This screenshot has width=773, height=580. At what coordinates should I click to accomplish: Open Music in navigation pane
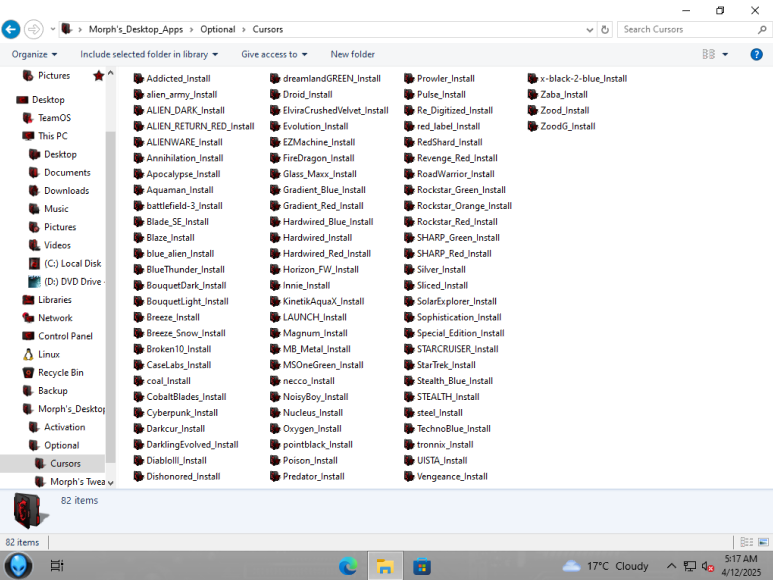coord(56,209)
